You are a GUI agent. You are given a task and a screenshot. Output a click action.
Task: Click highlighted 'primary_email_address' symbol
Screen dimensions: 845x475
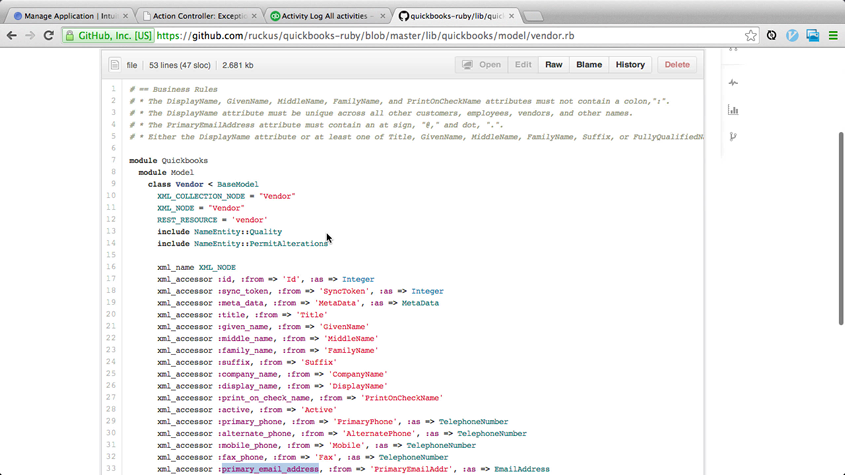coord(270,469)
